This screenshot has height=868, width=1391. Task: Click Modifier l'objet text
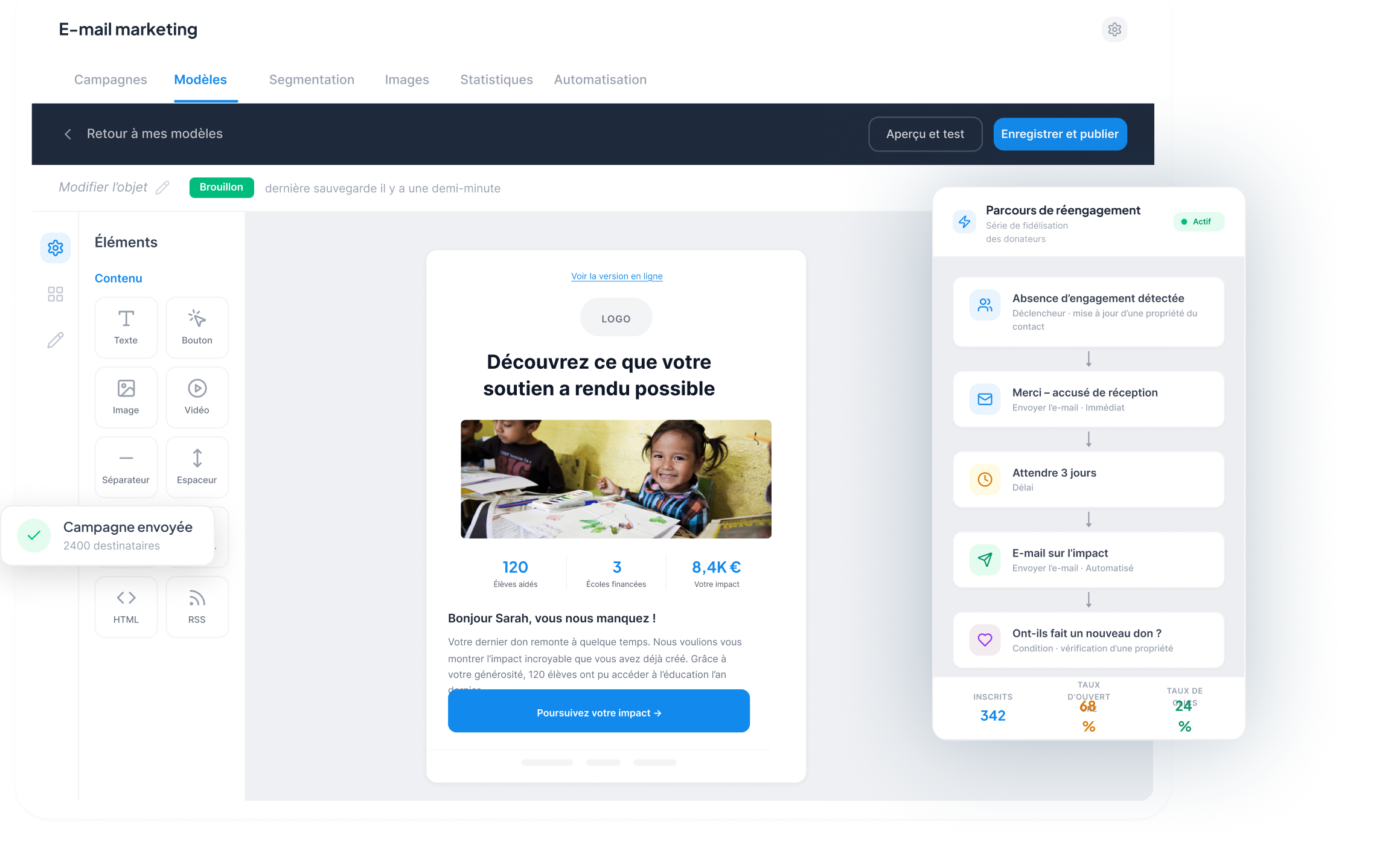tap(103, 187)
